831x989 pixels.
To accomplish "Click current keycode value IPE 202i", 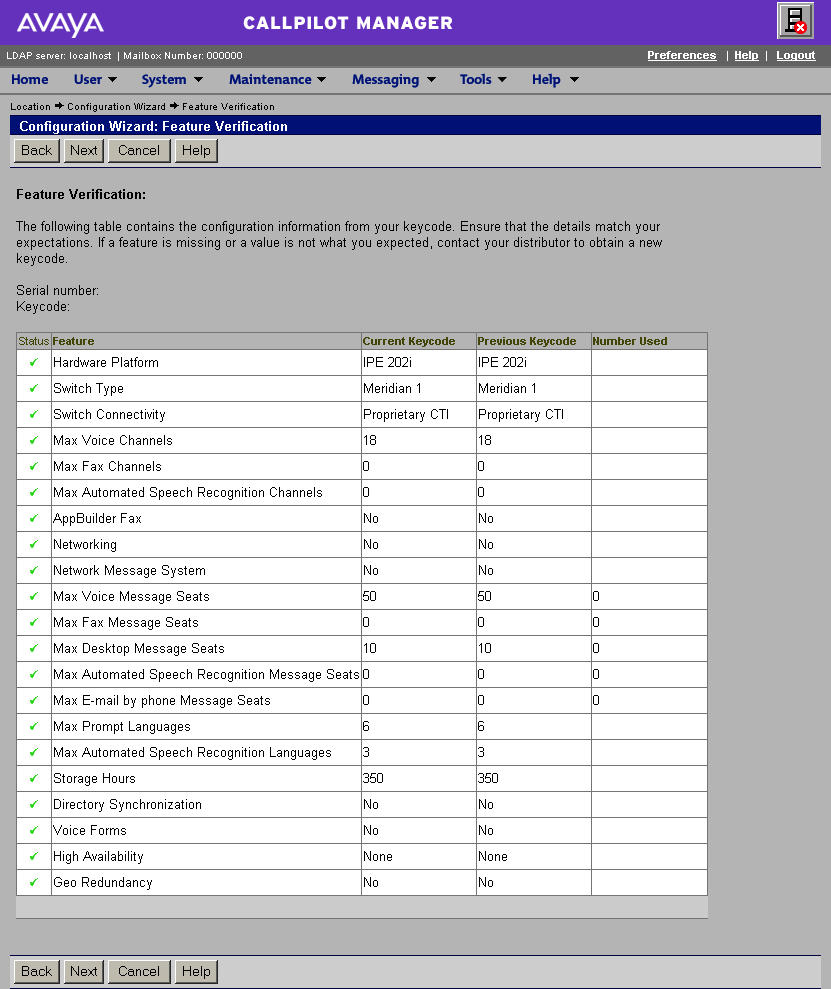I will coord(387,363).
